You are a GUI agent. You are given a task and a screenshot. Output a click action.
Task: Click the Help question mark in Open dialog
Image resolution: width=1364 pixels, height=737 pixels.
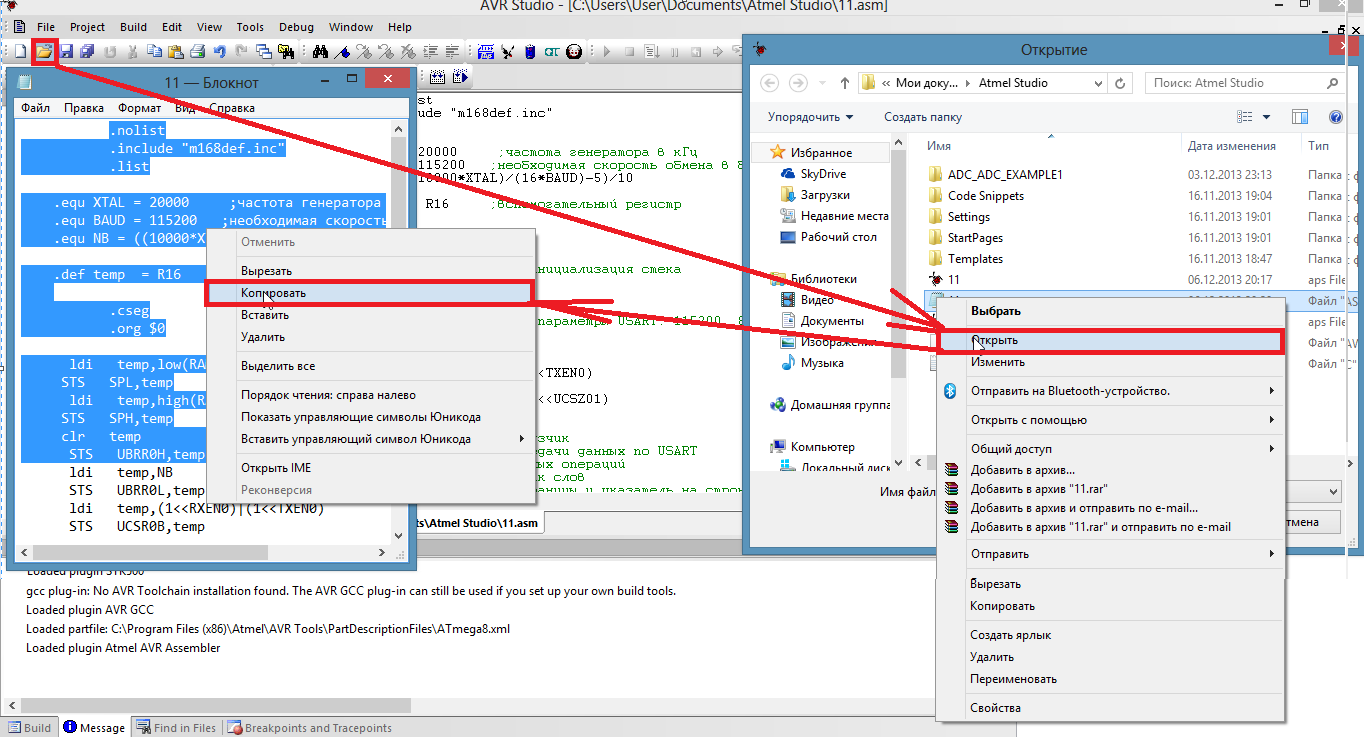(x=1335, y=117)
